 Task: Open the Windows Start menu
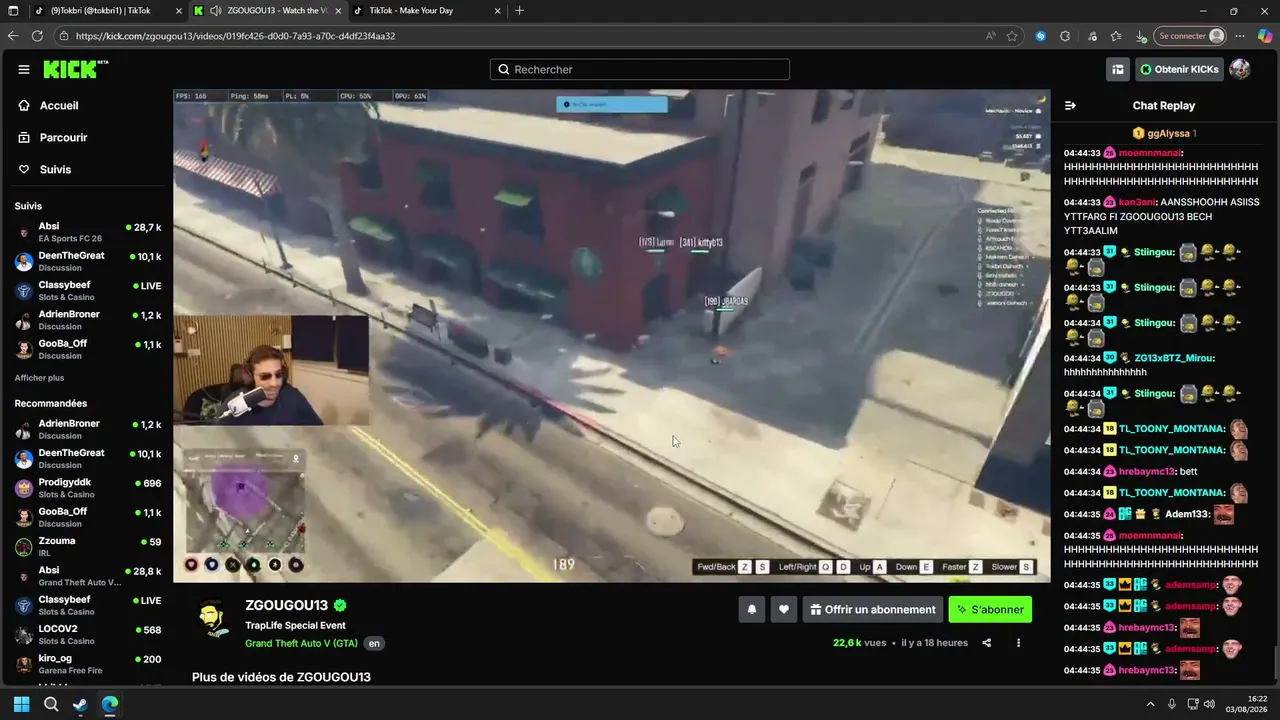tap(21, 704)
